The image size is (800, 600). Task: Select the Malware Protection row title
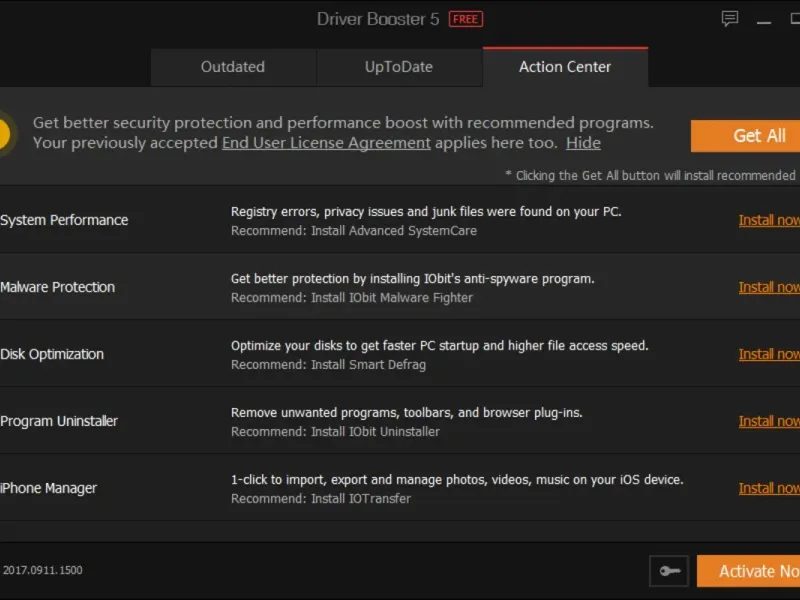point(58,287)
